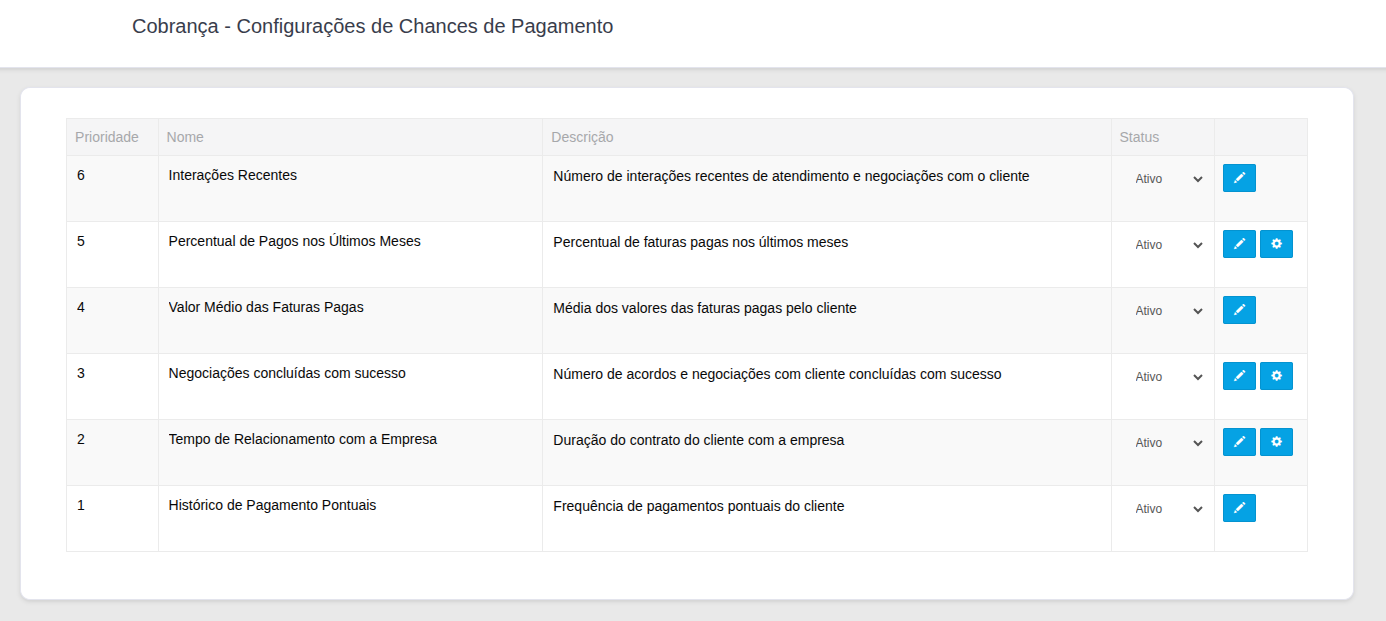Open status dropdown for Tempo de Relacionamento
Screen dimensions: 1386x621
pos(1167,443)
